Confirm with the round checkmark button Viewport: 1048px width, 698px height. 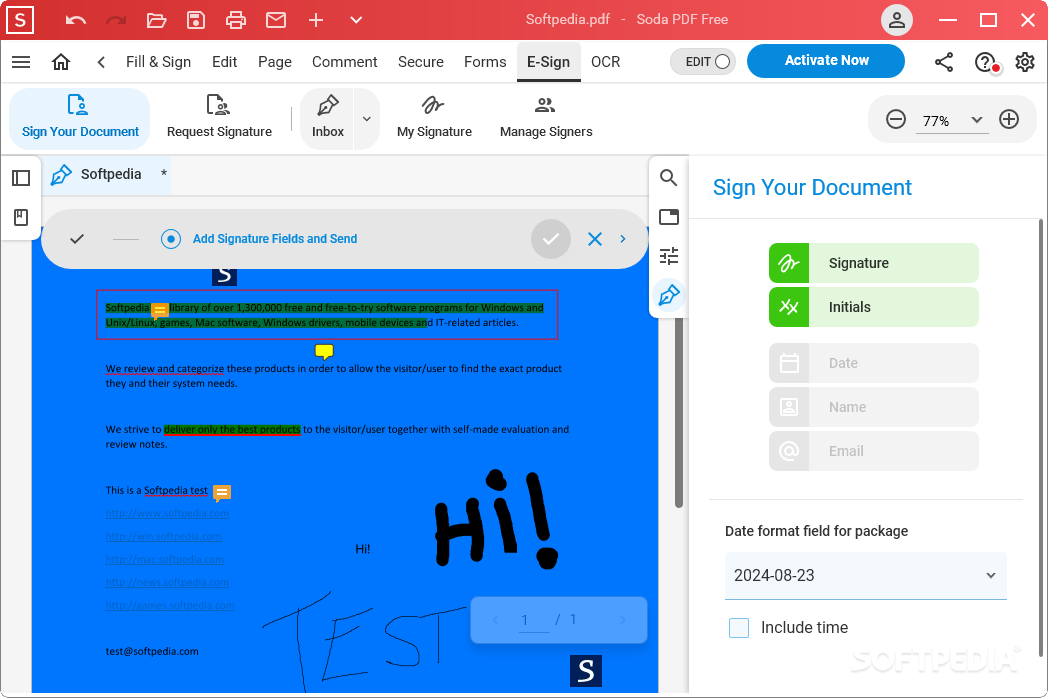[551, 239]
